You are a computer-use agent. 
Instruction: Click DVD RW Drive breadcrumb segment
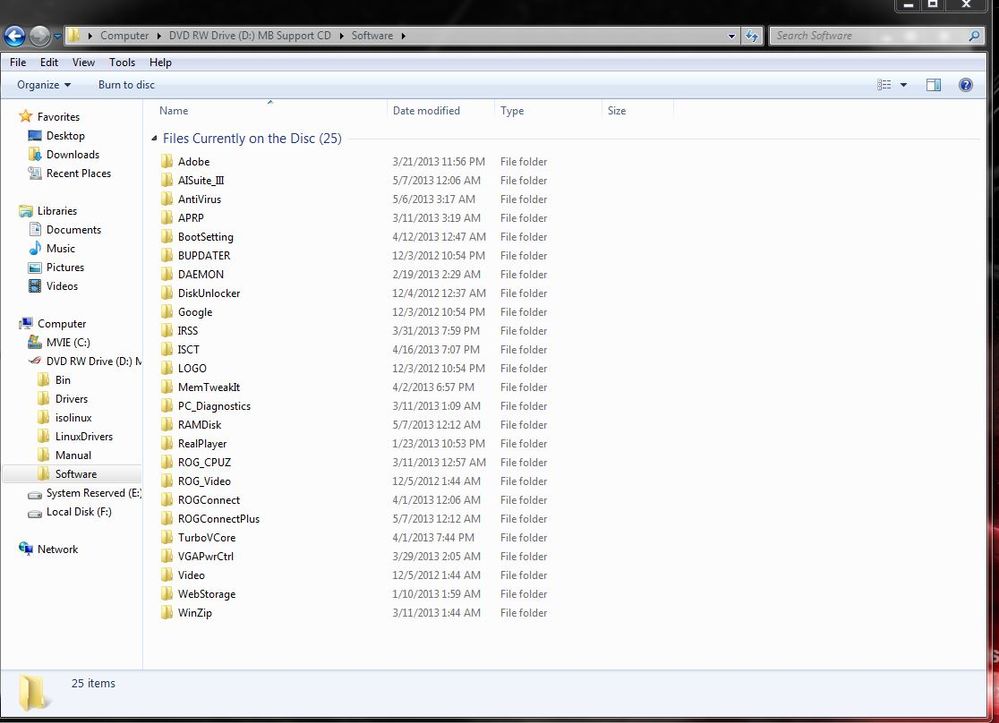click(x=250, y=36)
